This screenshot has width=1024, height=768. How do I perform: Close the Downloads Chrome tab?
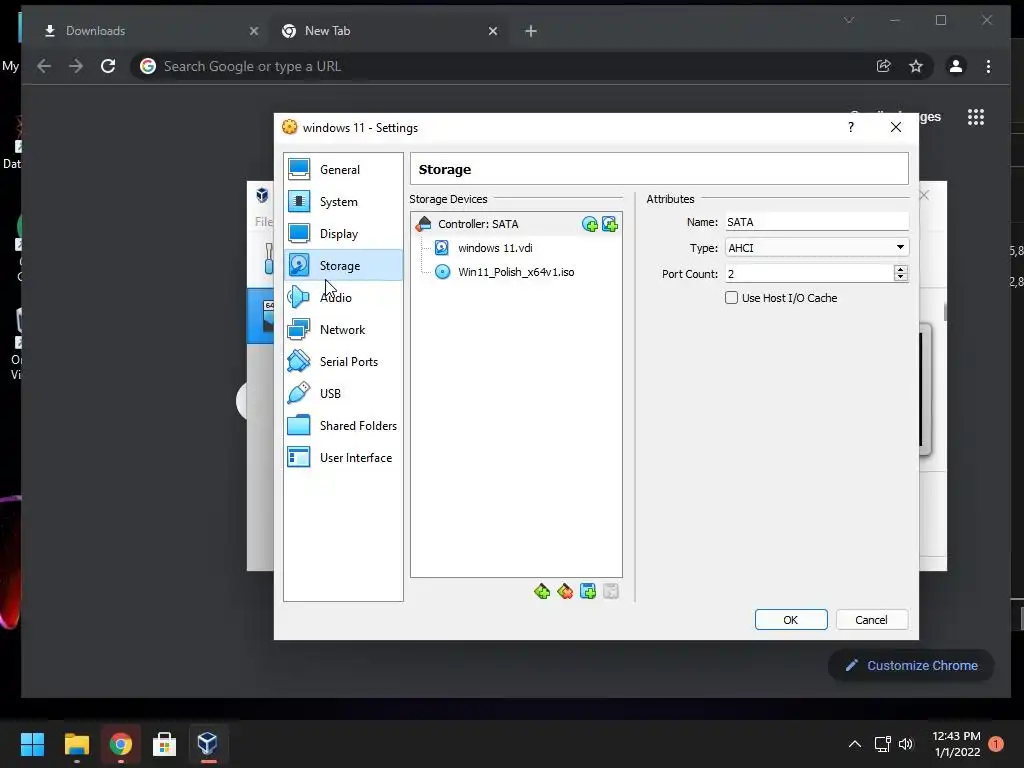(254, 31)
